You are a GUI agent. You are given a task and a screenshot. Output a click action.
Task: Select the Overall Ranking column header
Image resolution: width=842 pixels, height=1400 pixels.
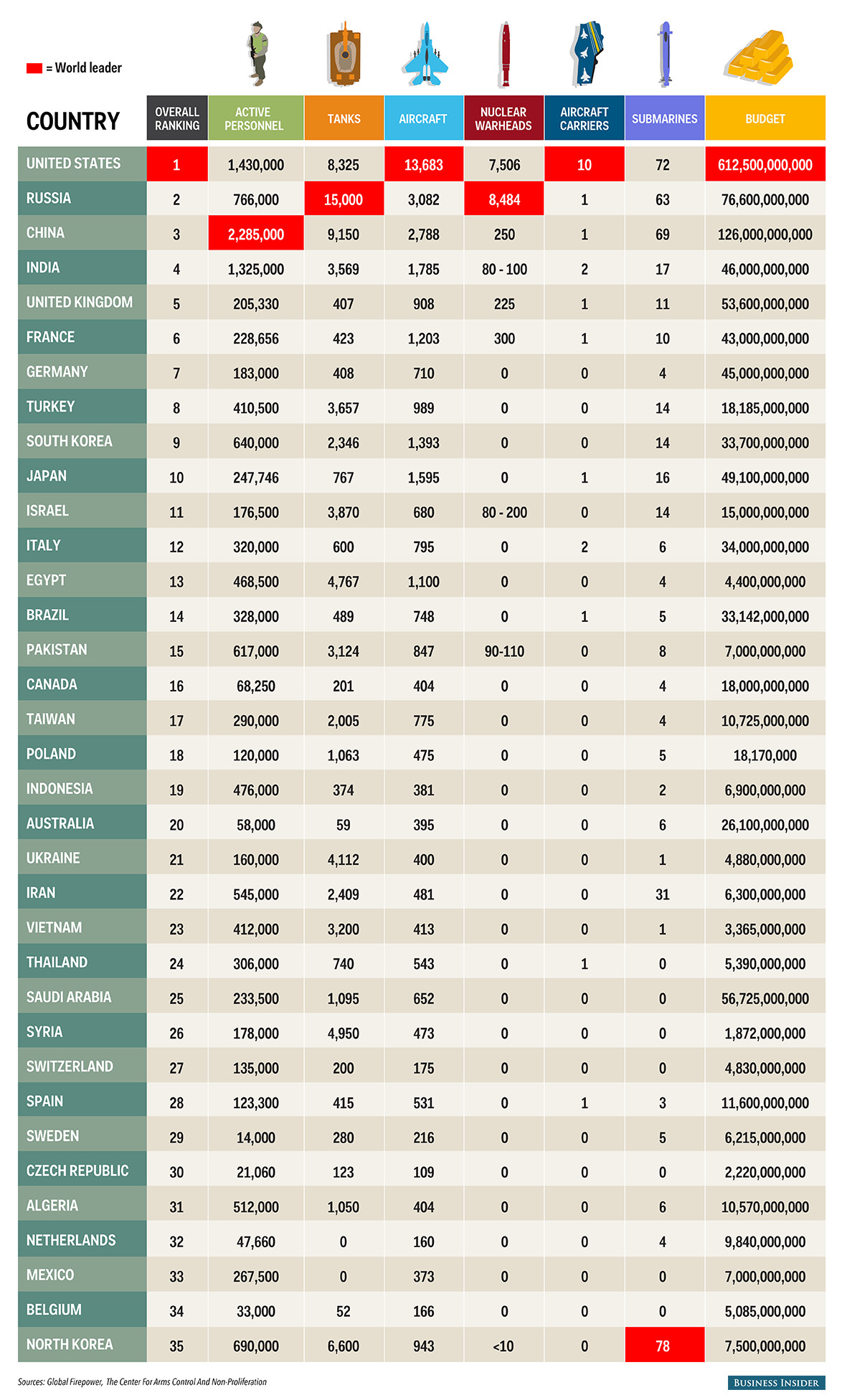click(x=177, y=118)
